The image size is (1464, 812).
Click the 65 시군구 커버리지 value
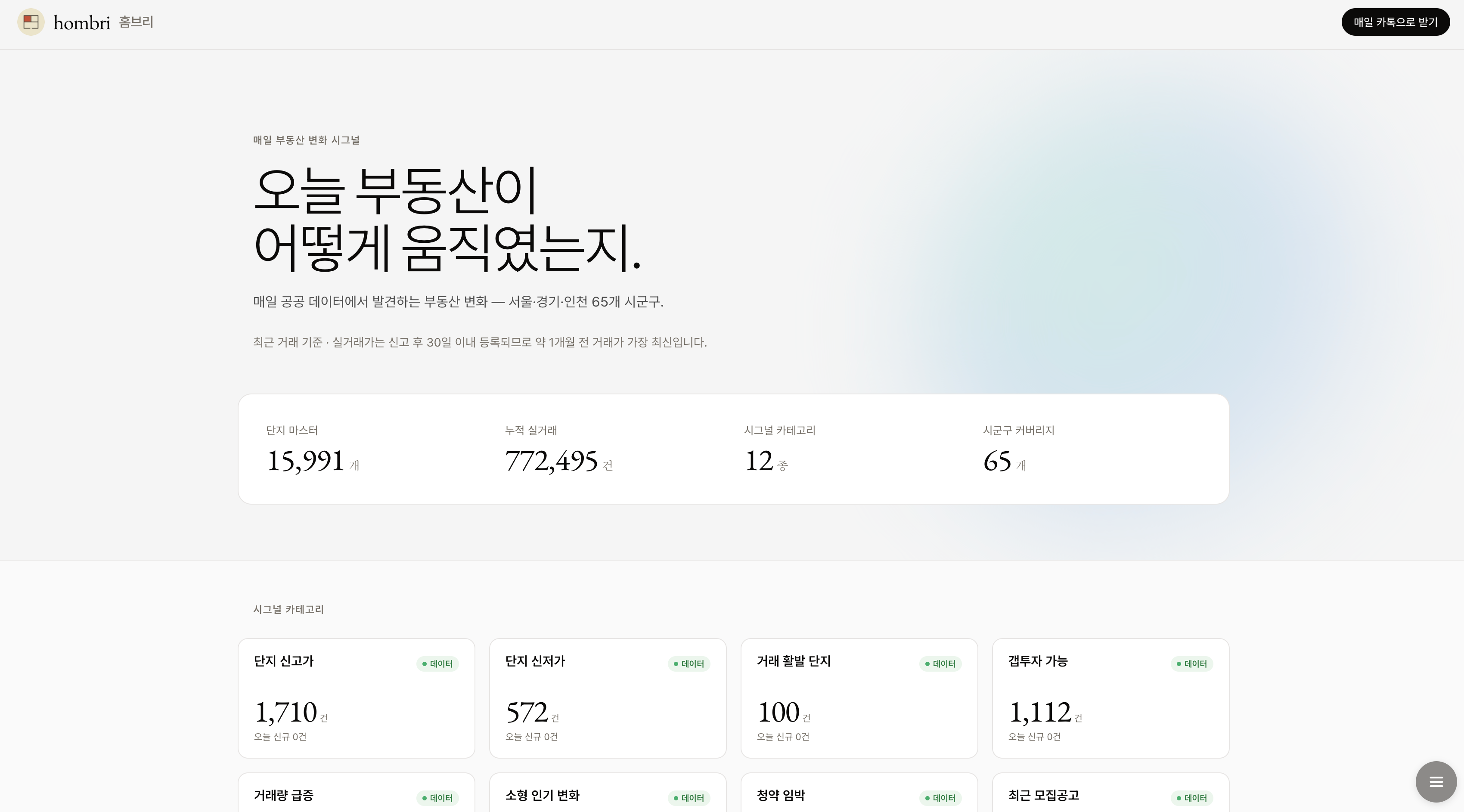(997, 461)
